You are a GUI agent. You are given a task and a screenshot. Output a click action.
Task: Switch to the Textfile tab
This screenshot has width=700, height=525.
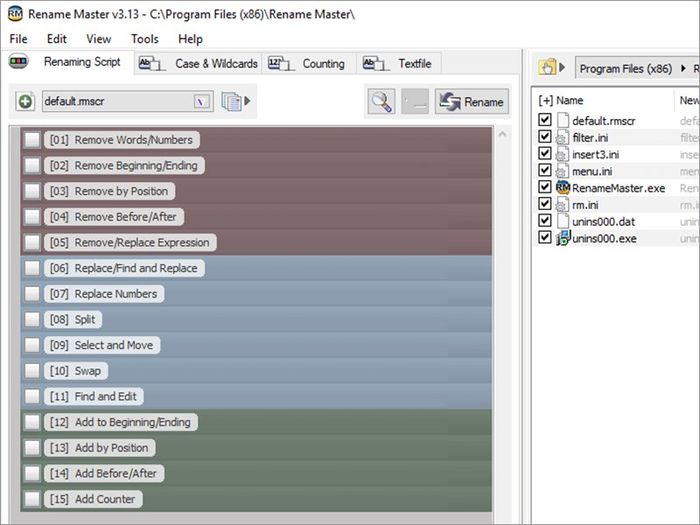(399, 63)
